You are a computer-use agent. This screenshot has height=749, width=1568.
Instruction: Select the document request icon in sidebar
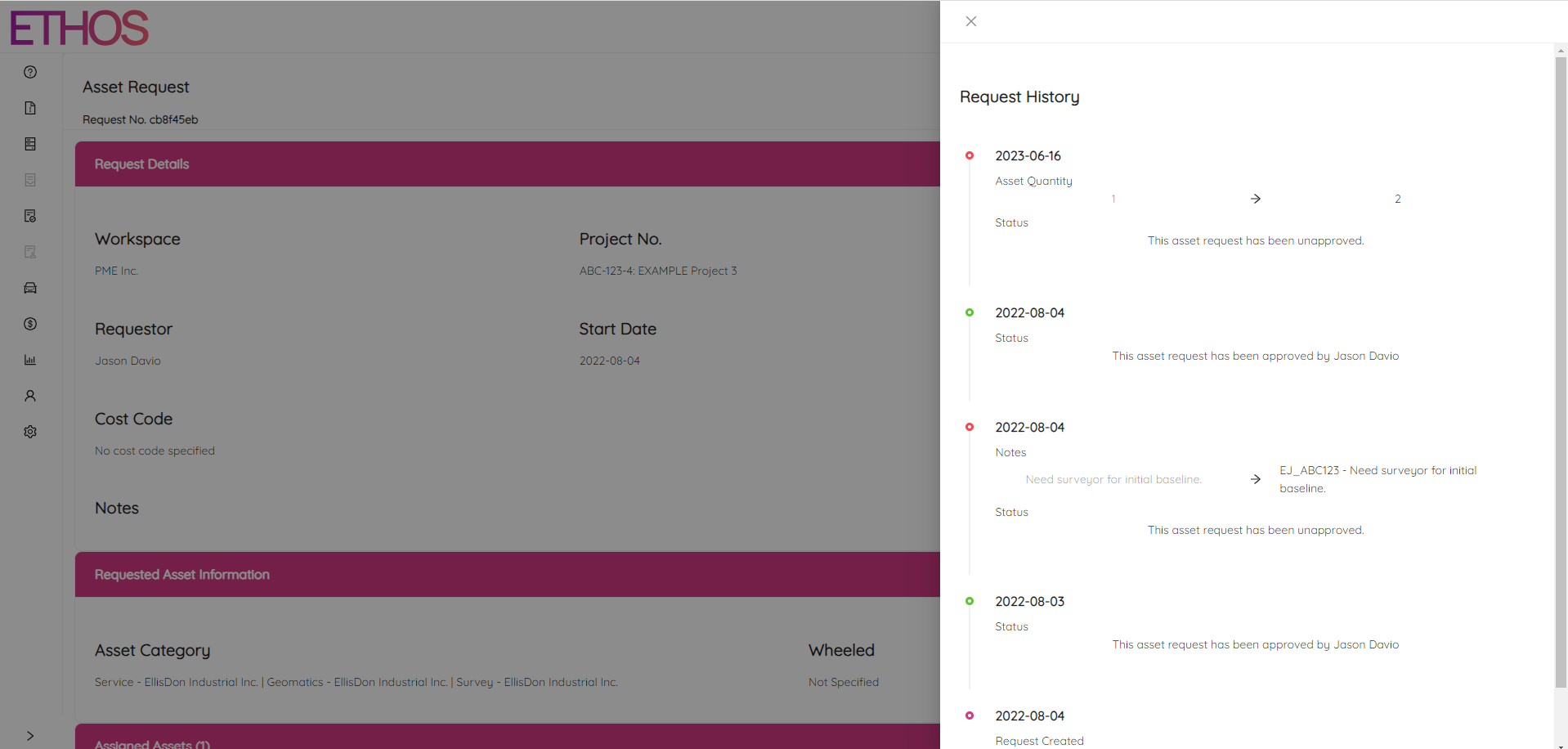pos(30,107)
